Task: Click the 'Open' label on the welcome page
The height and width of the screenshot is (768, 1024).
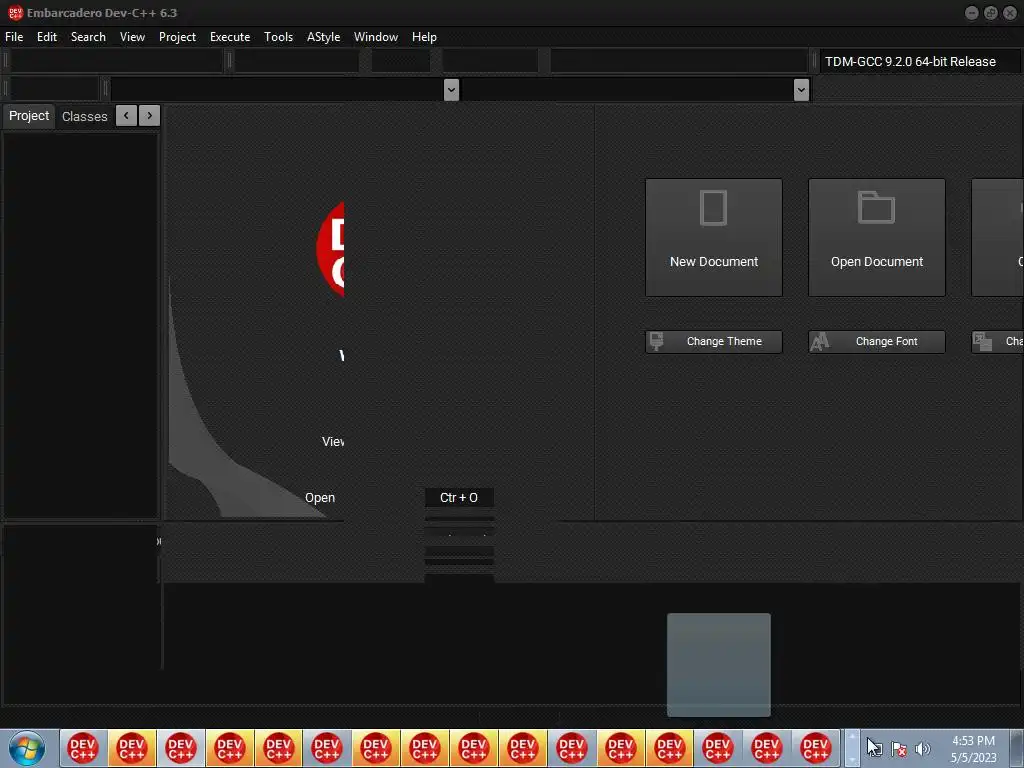Action: point(320,498)
